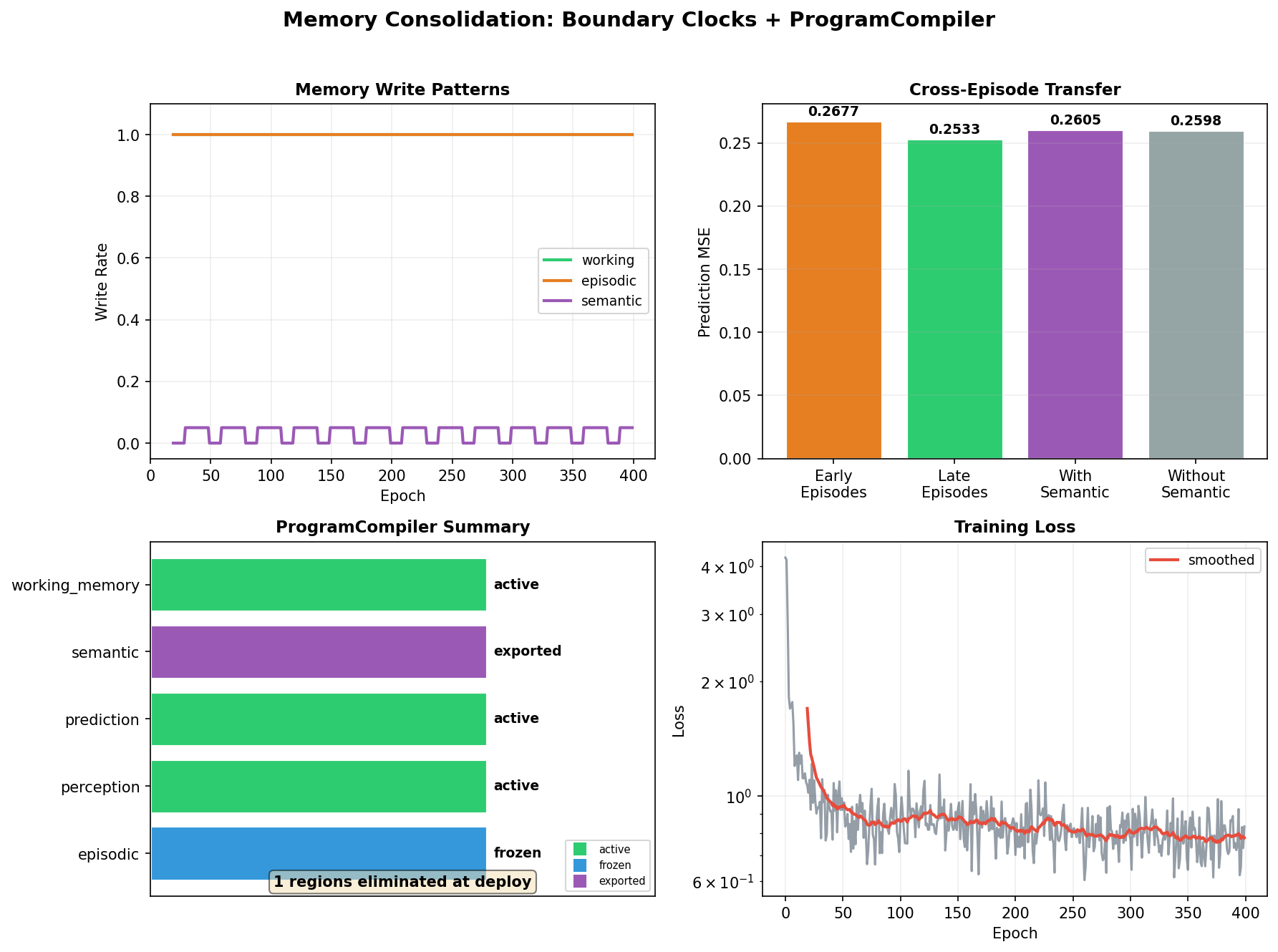Expand the ProgramCompiler Summary legend
The height and width of the screenshot is (952, 1278).
[x=607, y=865]
